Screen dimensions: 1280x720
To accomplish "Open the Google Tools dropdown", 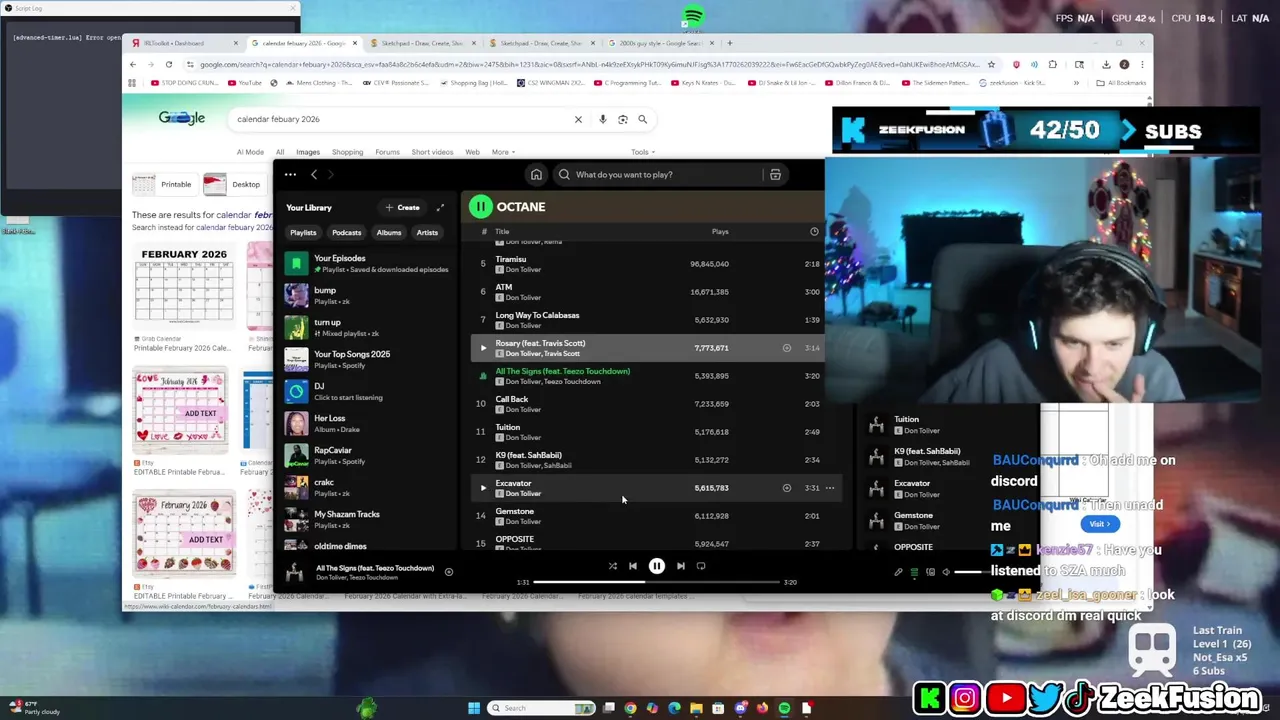I will click(643, 152).
